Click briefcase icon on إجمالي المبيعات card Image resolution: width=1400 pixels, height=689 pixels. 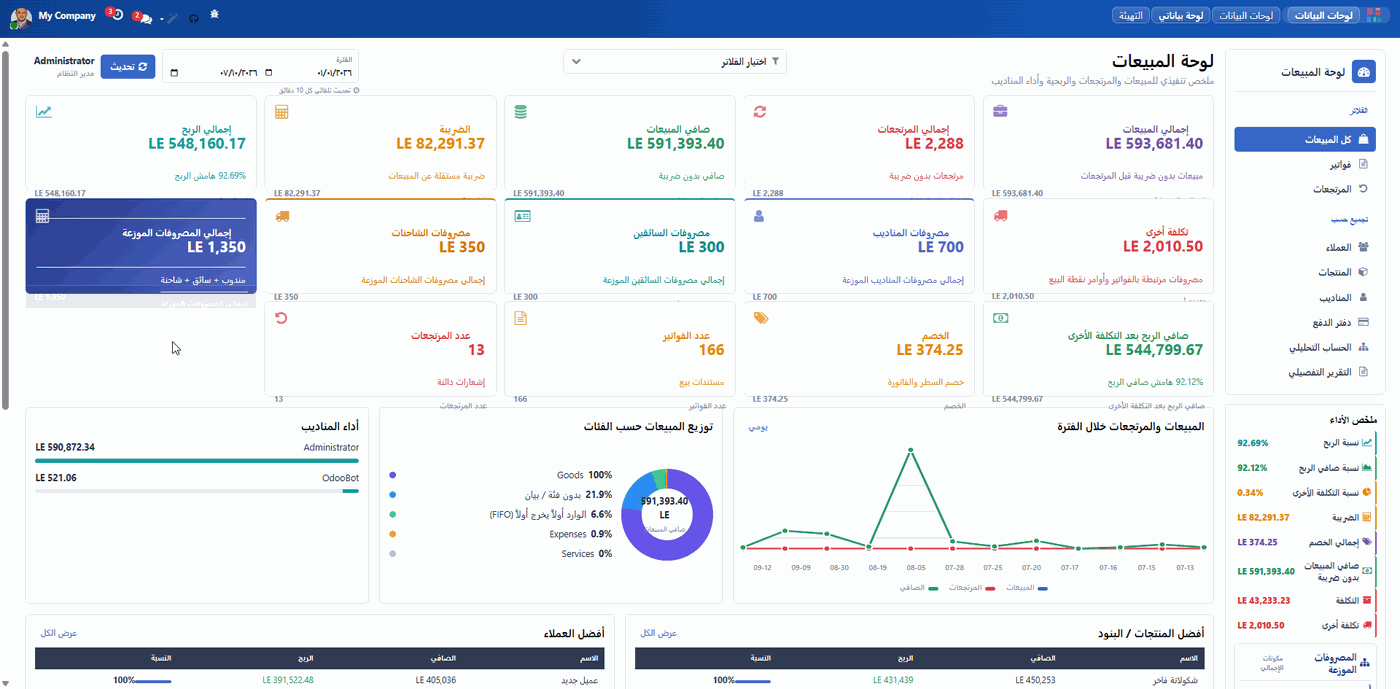(x=1000, y=111)
